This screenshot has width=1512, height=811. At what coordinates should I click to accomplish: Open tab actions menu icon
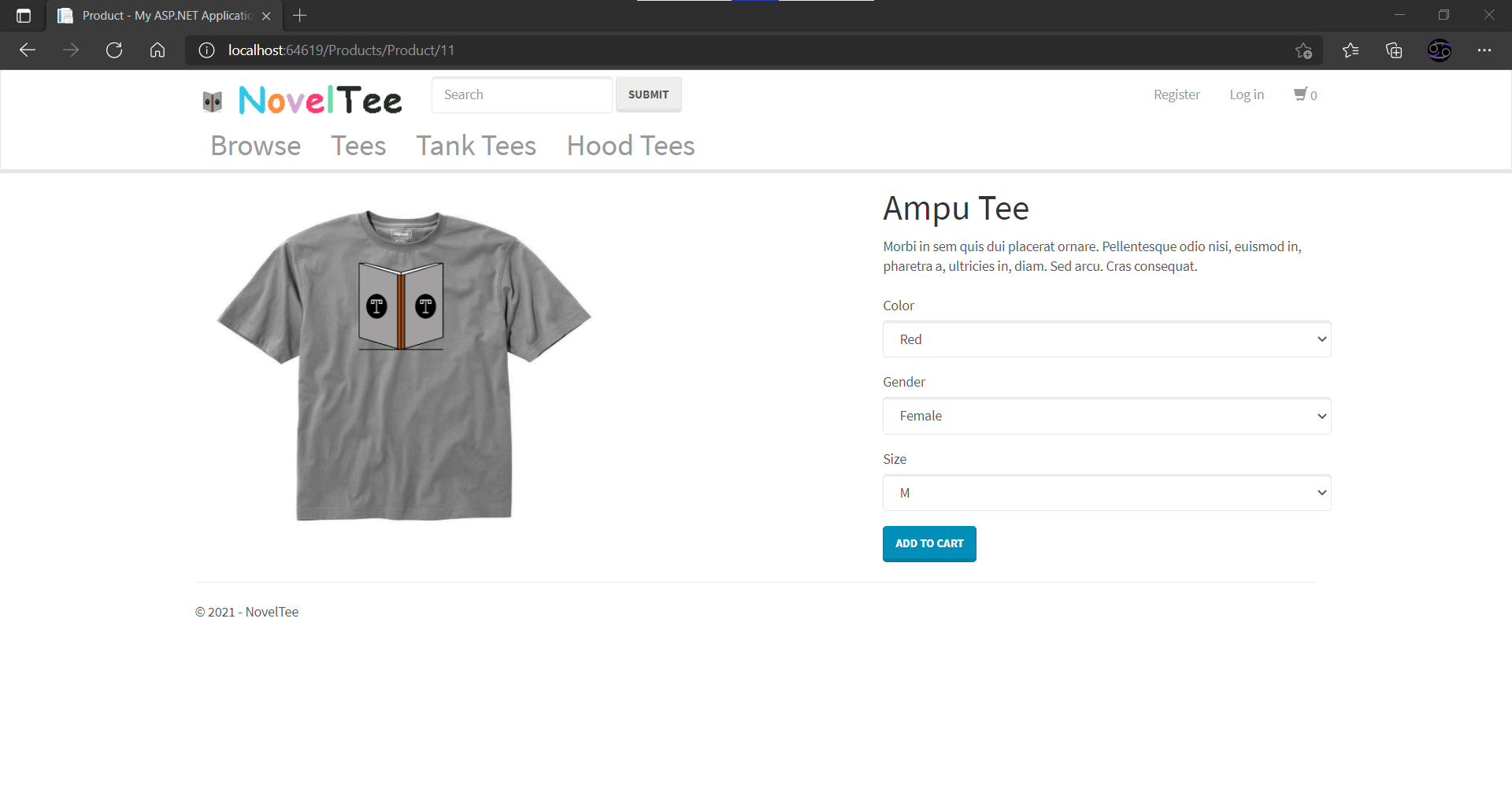tap(24, 16)
